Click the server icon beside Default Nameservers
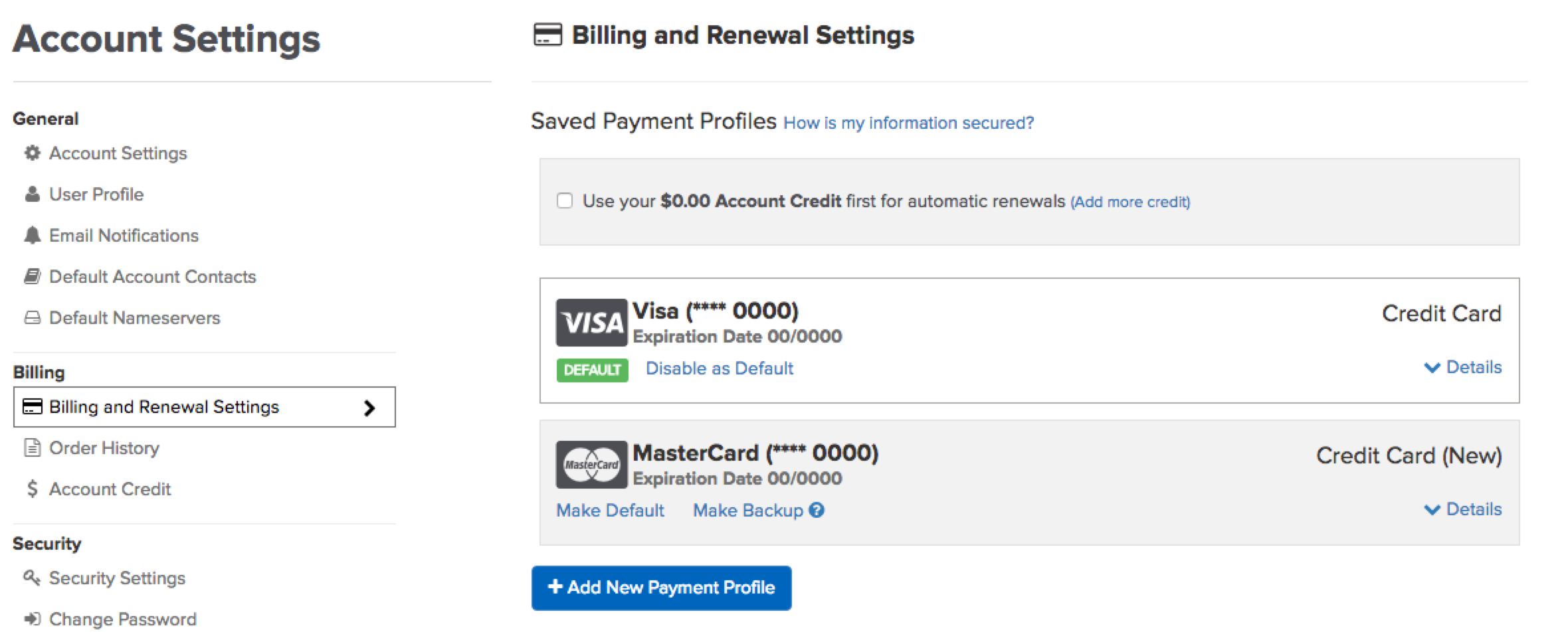 pos(32,318)
